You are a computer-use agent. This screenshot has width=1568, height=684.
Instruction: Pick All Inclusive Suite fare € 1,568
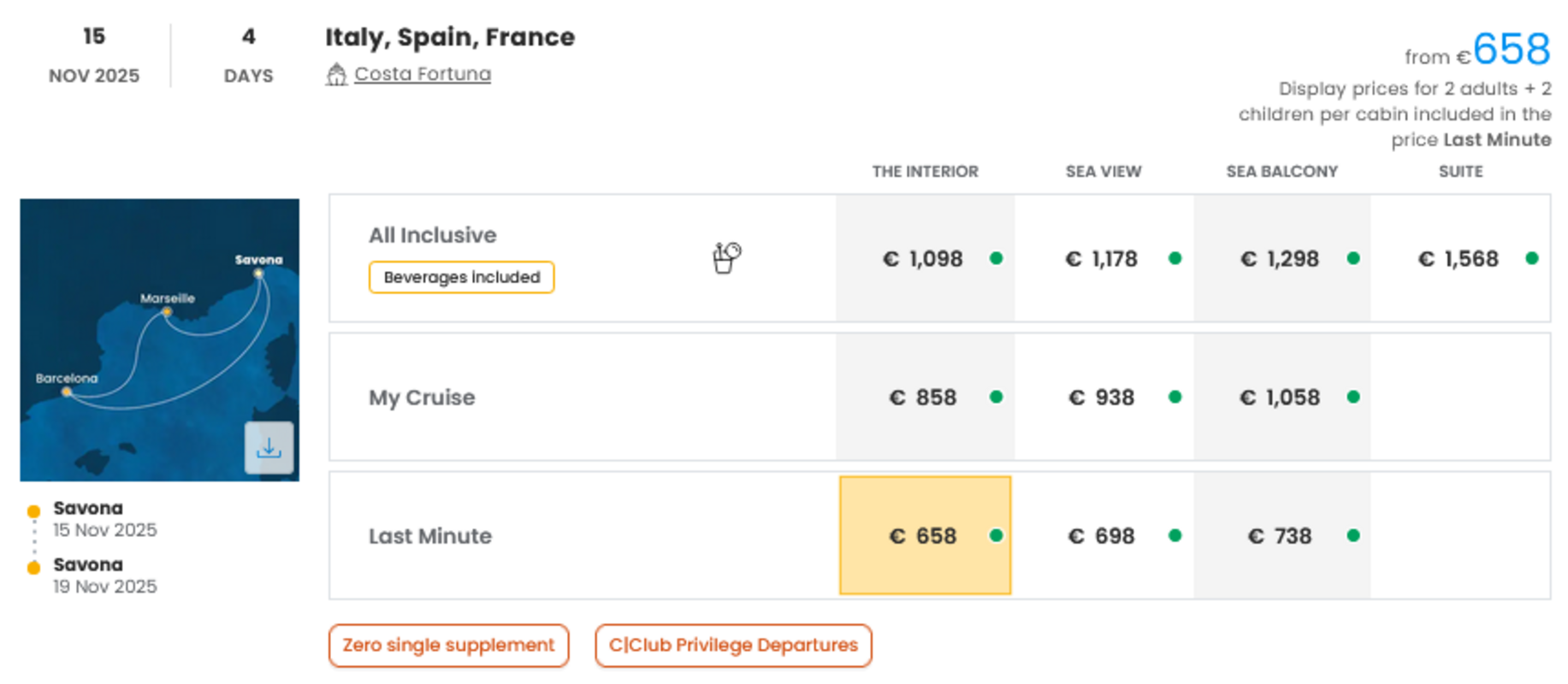pos(1460,258)
